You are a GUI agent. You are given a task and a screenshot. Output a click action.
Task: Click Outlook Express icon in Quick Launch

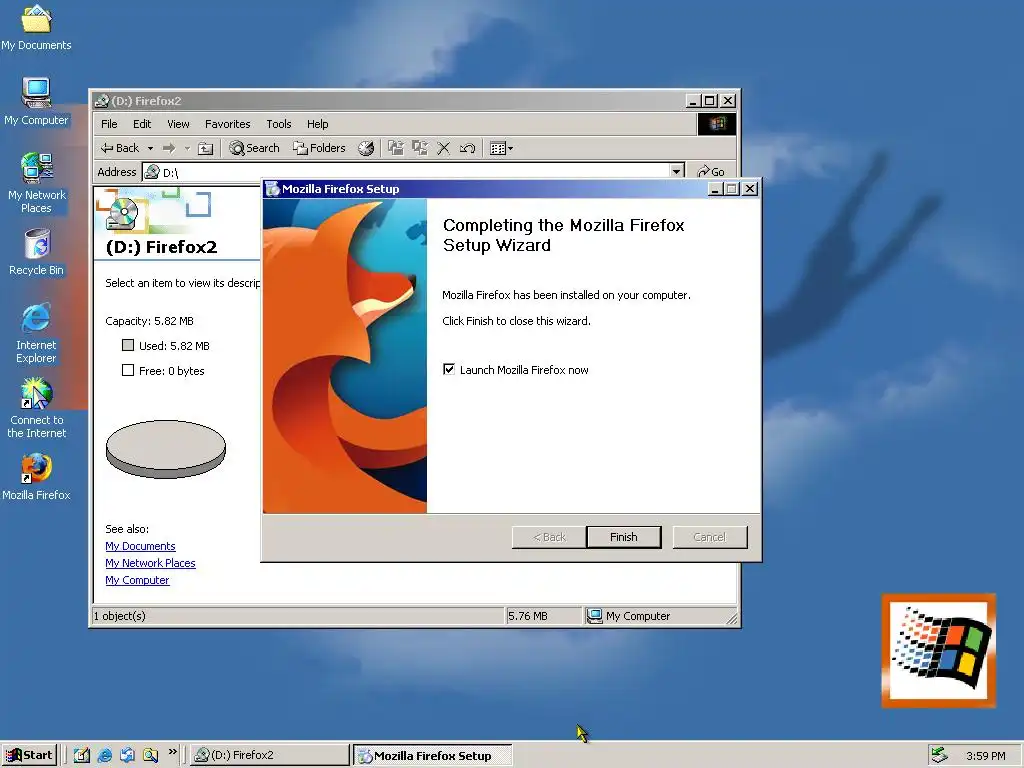pos(127,755)
